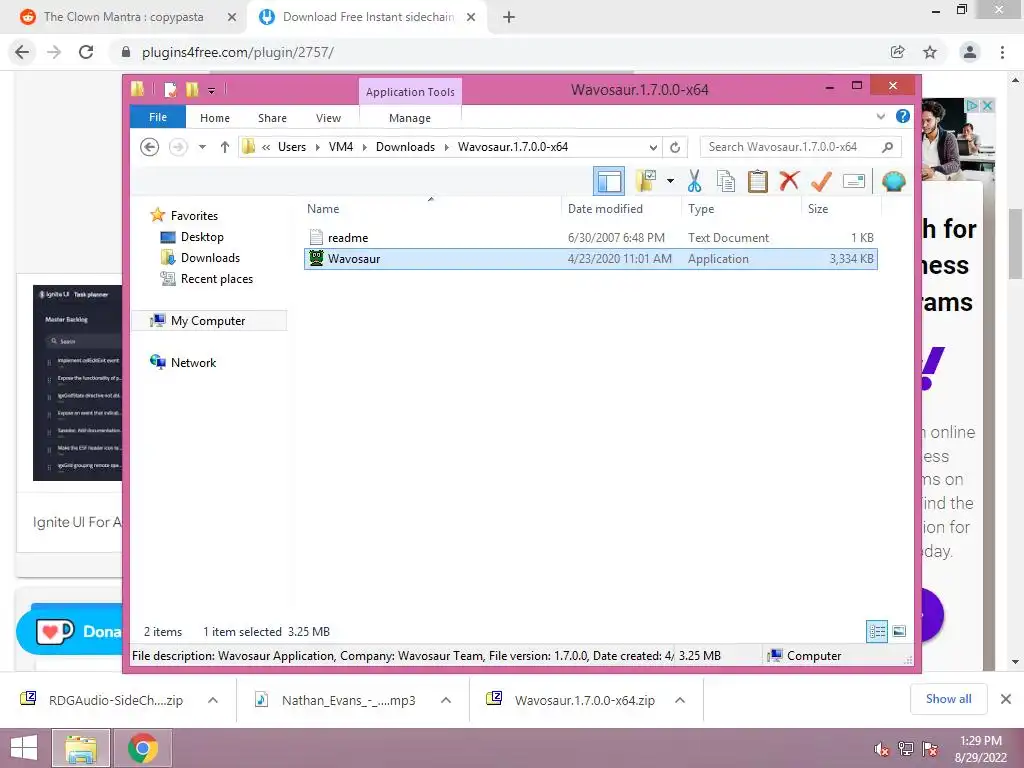1024x768 pixels.
Task: Open the Manage ribbon tab
Action: [x=410, y=118]
